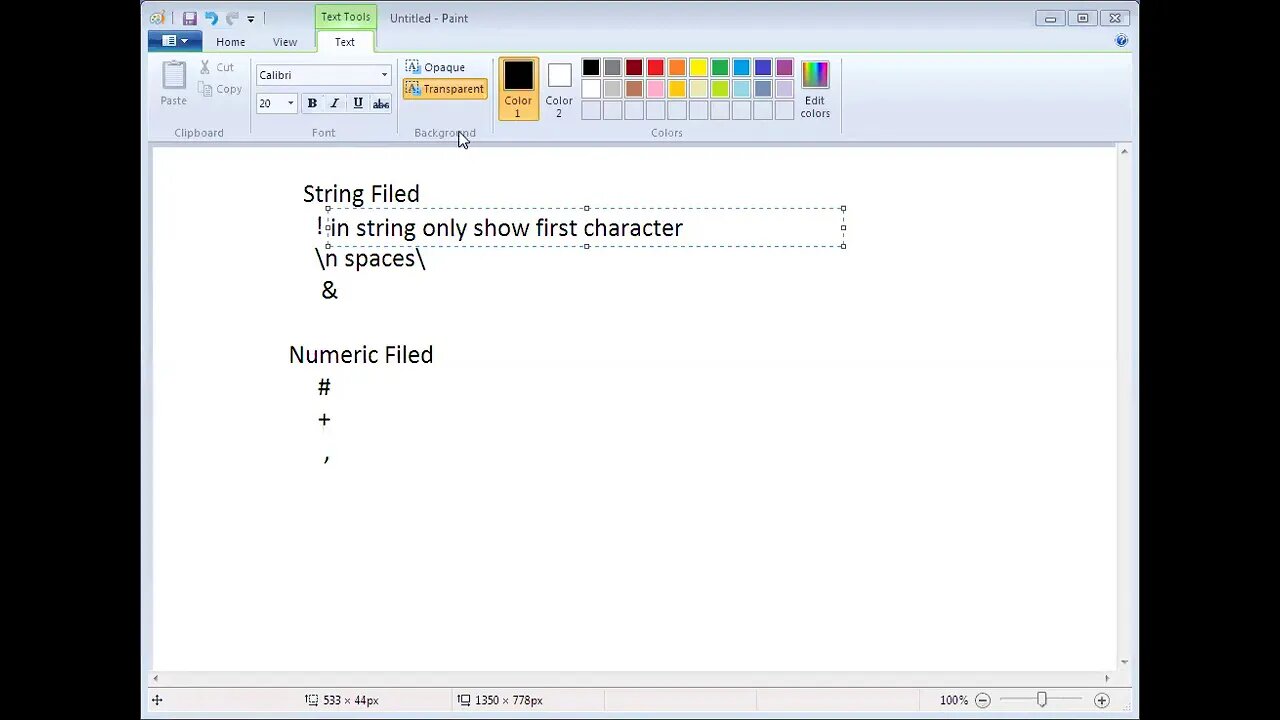Pick the gold color swatch
This screenshot has width=1280, height=720.
[677, 89]
